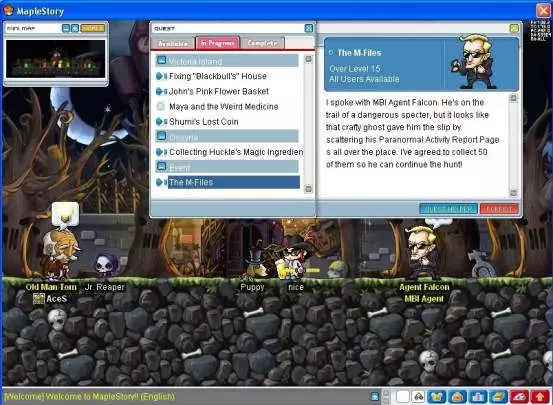Click the Welcome to MapleStory chat message bar
The height and width of the screenshot is (405, 553).
90,397
